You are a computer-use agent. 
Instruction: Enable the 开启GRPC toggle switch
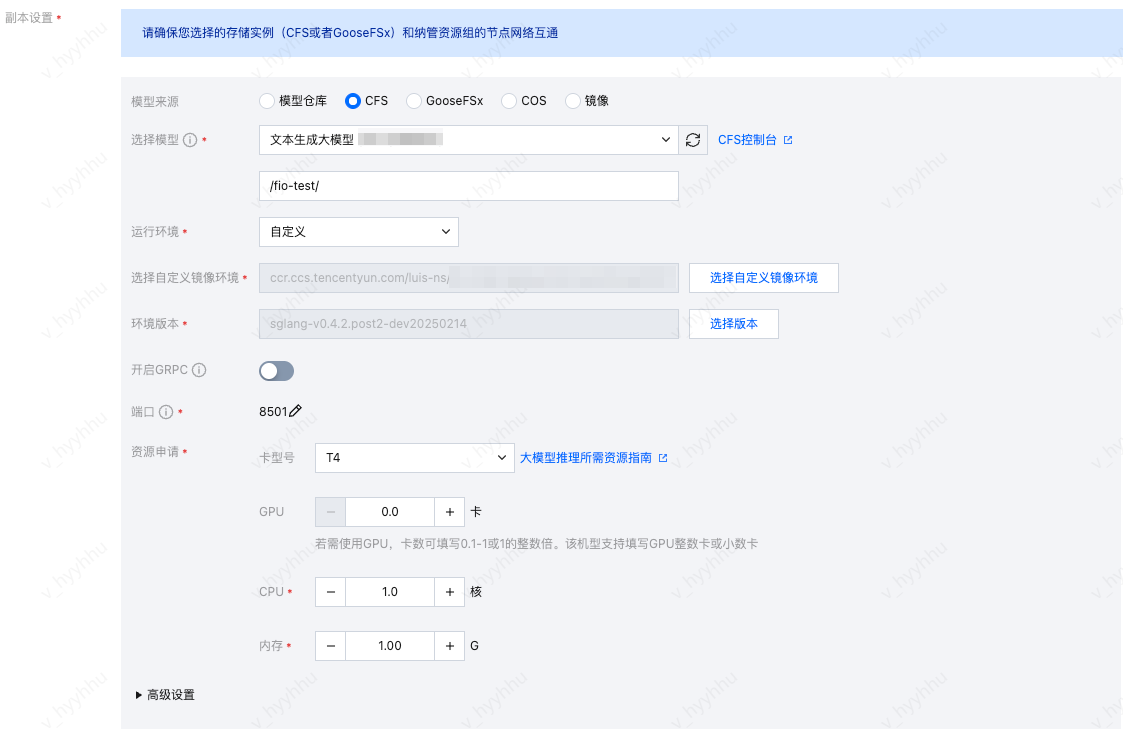coord(276,371)
